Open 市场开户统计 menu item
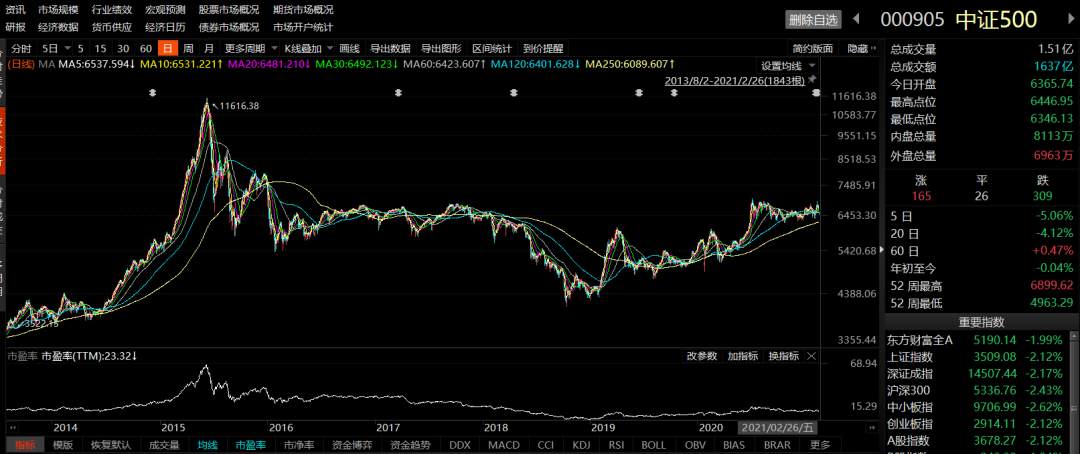1080x454 pixels. tap(303, 28)
